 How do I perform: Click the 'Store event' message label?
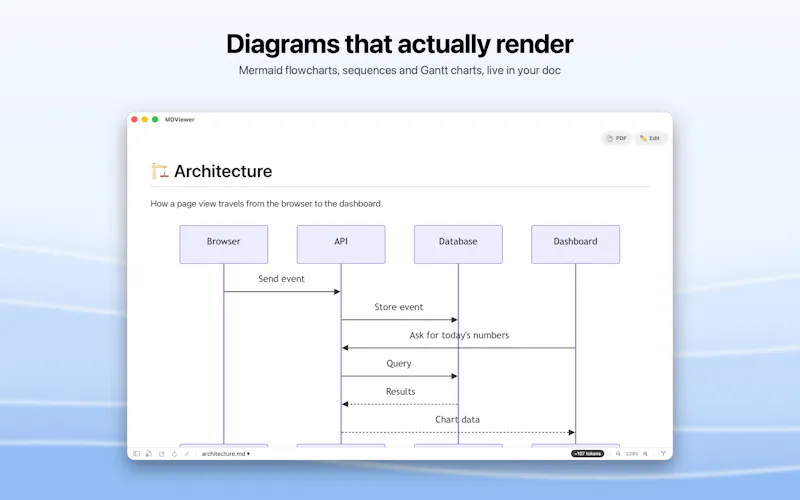[398, 307]
